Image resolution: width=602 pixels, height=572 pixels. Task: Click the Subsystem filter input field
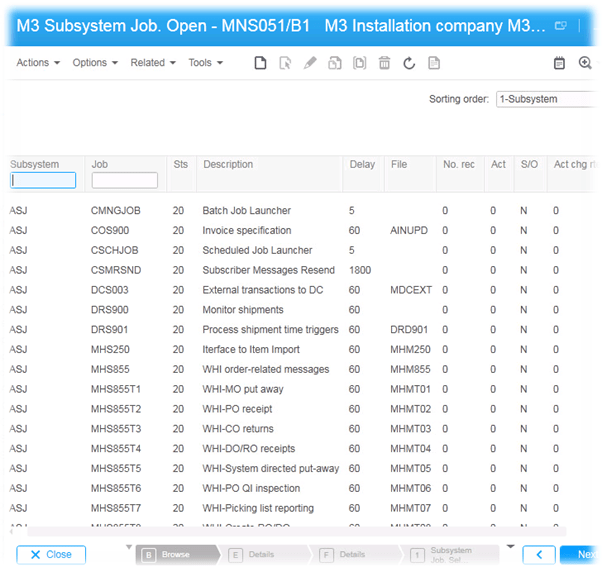click(x=43, y=181)
